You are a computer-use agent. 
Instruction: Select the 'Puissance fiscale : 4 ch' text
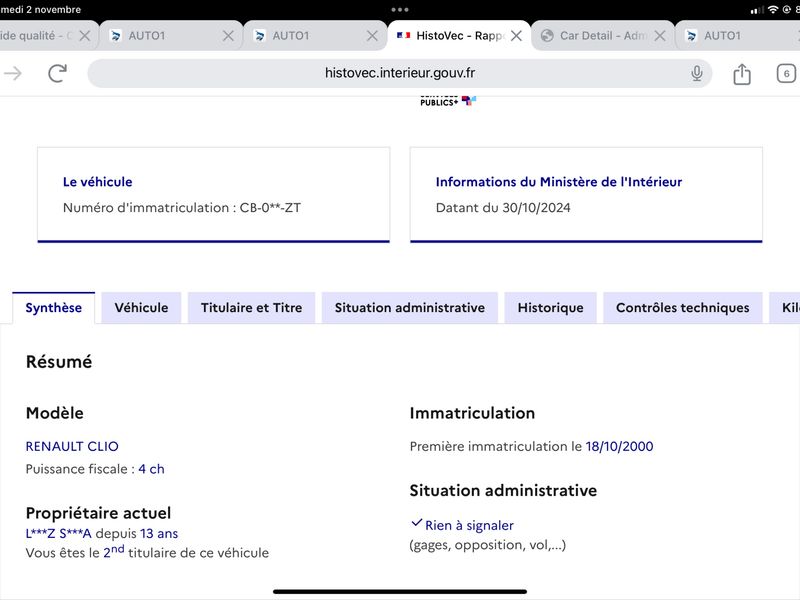(95, 469)
